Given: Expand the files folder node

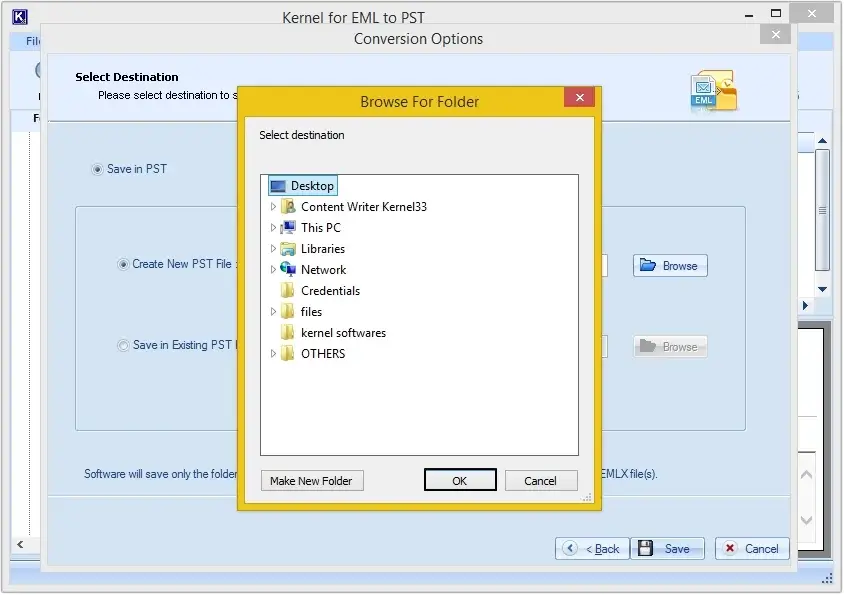Looking at the screenshot, I should point(273,312).
